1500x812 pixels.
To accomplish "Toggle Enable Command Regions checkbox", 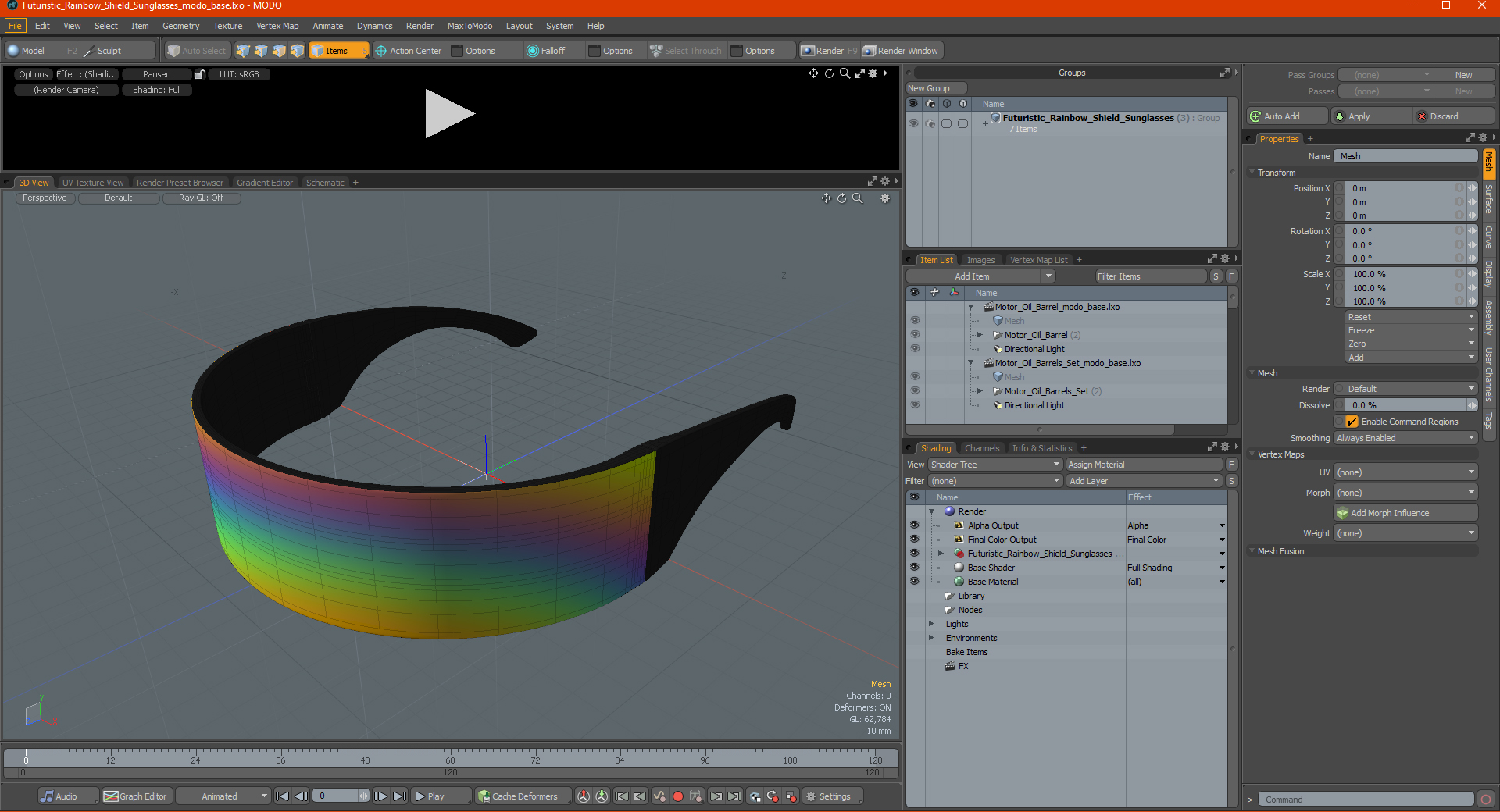I will tap(1352, 422).
